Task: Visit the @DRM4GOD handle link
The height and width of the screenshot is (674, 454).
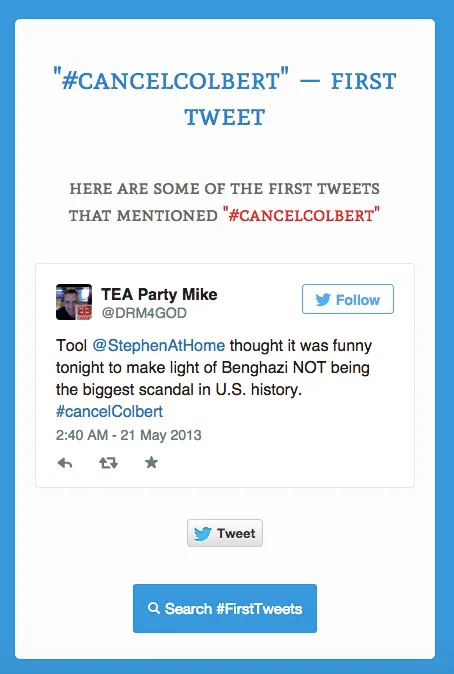Action: tap(144, 313)
